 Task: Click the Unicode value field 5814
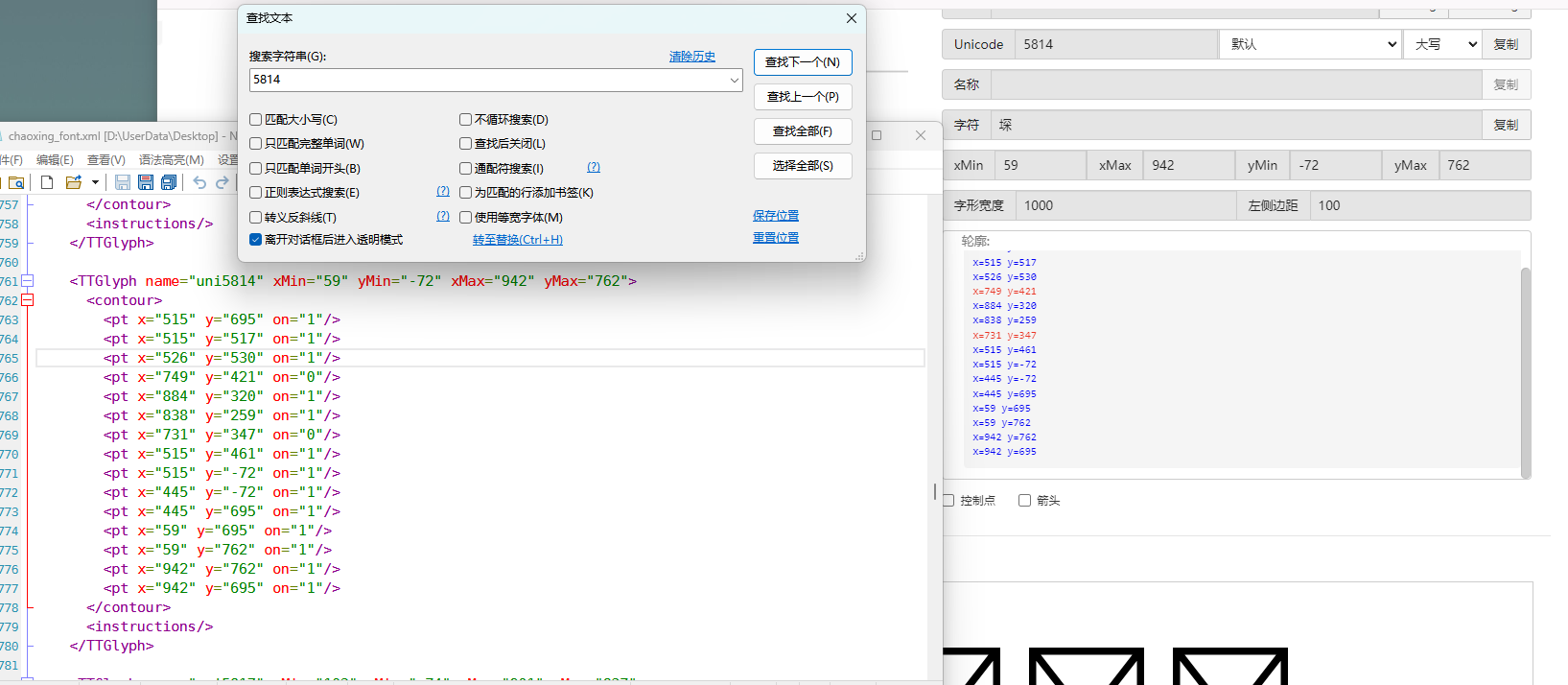coord(1115,44)
